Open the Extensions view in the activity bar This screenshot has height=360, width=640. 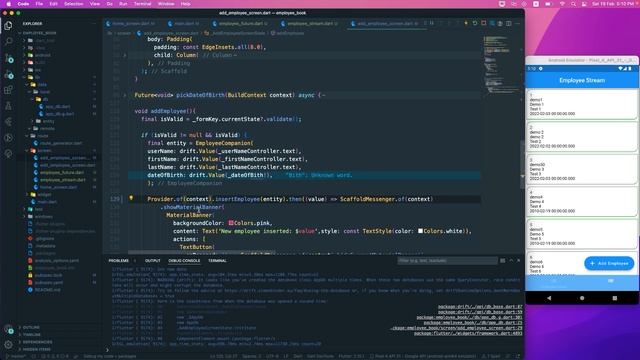pos(8,90)
